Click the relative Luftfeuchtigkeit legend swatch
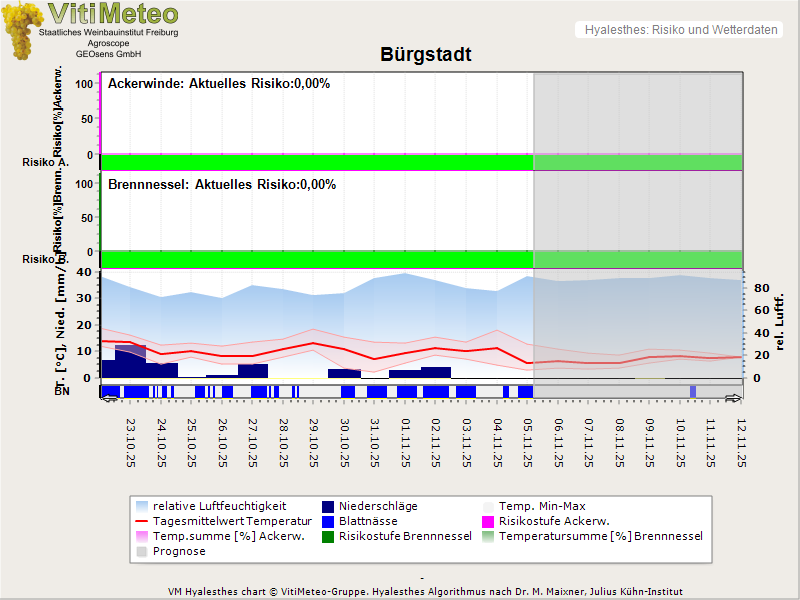The width and height of the screenshot is (800, 600). tap(142, 507)
